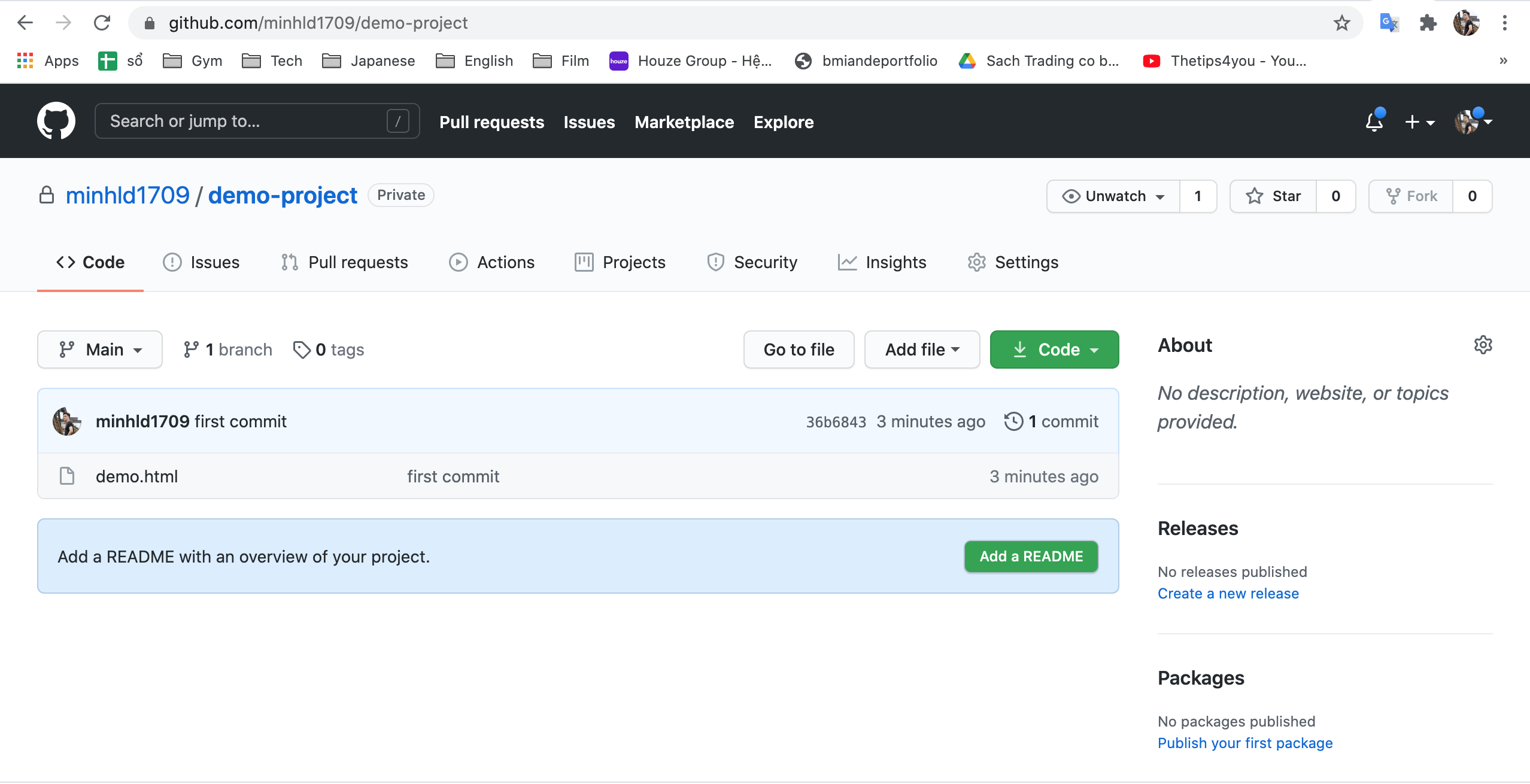This screenshot has height=784, width=1530.
Task: Open the English bookmarks folder
Action: pyautogui.click(x=474, y=60)
